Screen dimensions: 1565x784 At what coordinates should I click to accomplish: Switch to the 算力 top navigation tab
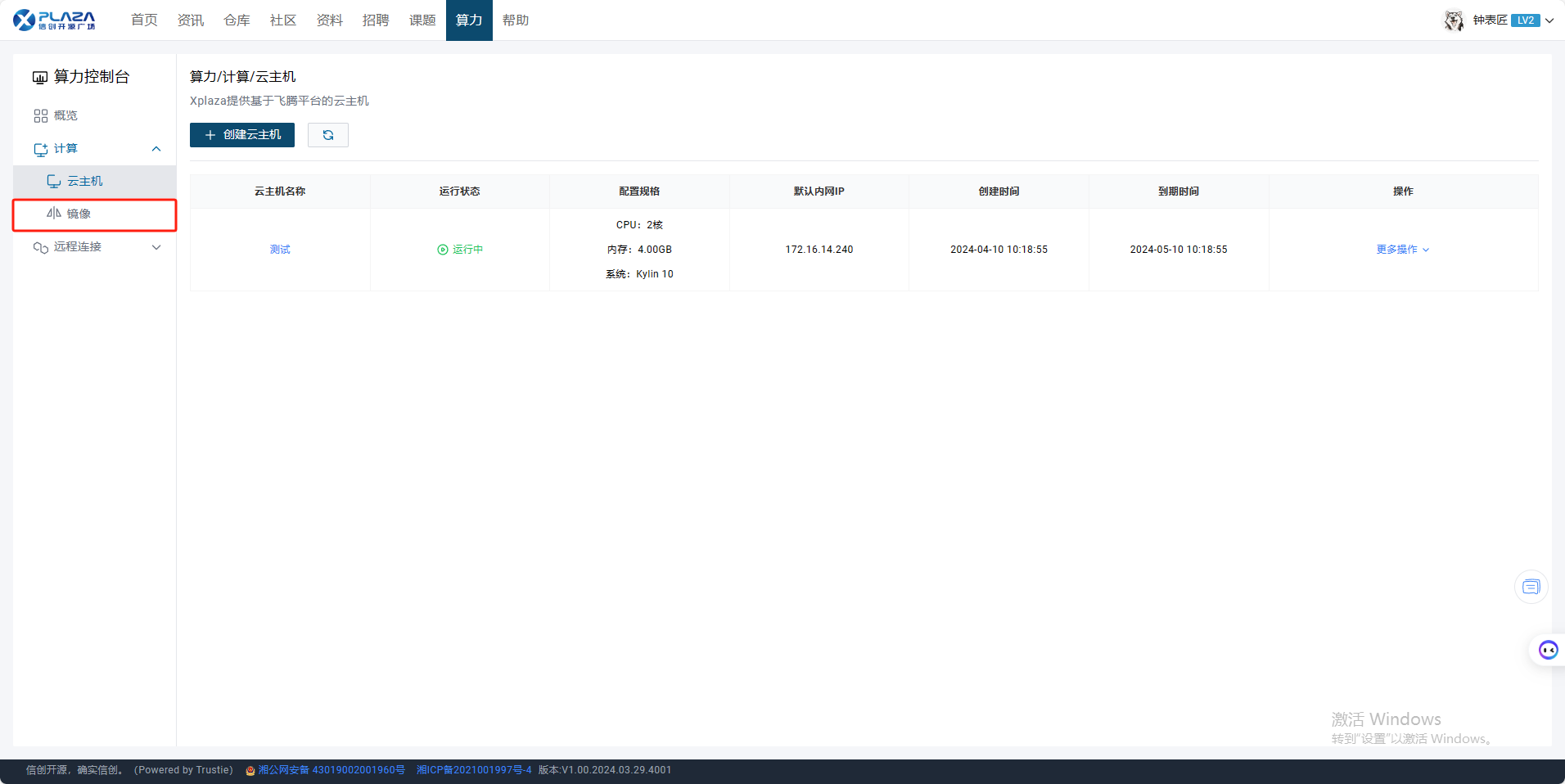tap(469, 20)
